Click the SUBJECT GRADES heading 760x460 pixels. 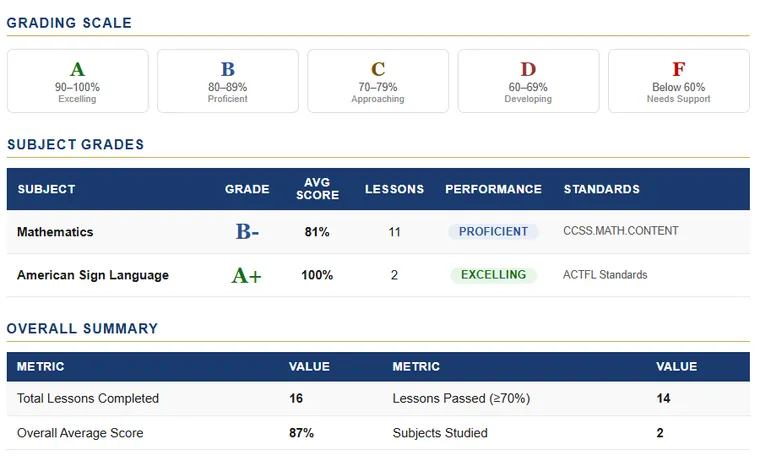click(x=76, y=144)
